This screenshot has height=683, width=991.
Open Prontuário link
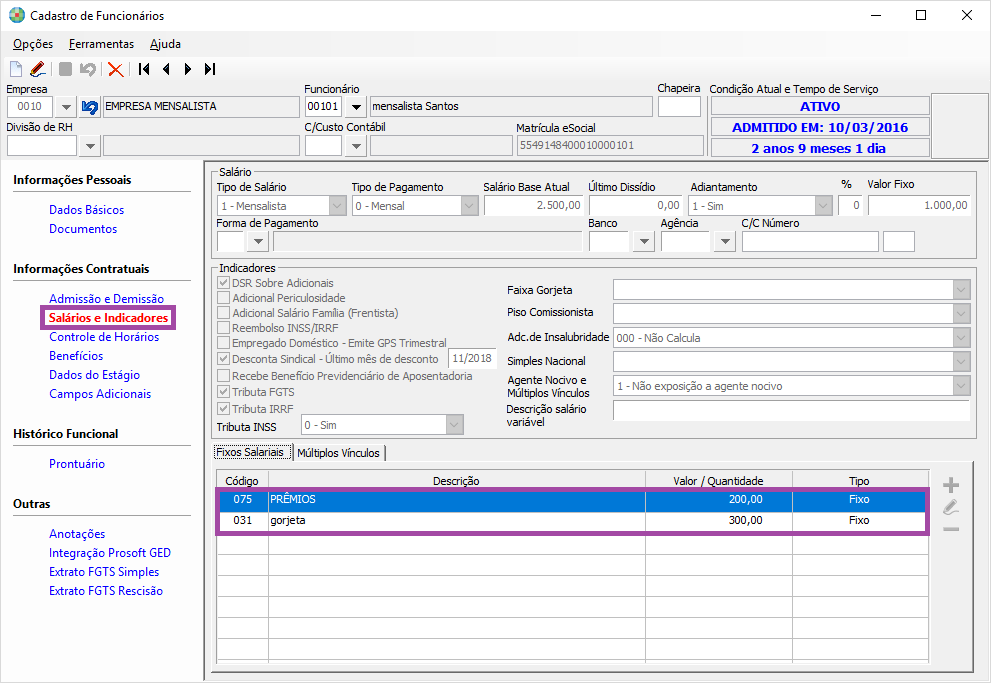coord(77,464)
